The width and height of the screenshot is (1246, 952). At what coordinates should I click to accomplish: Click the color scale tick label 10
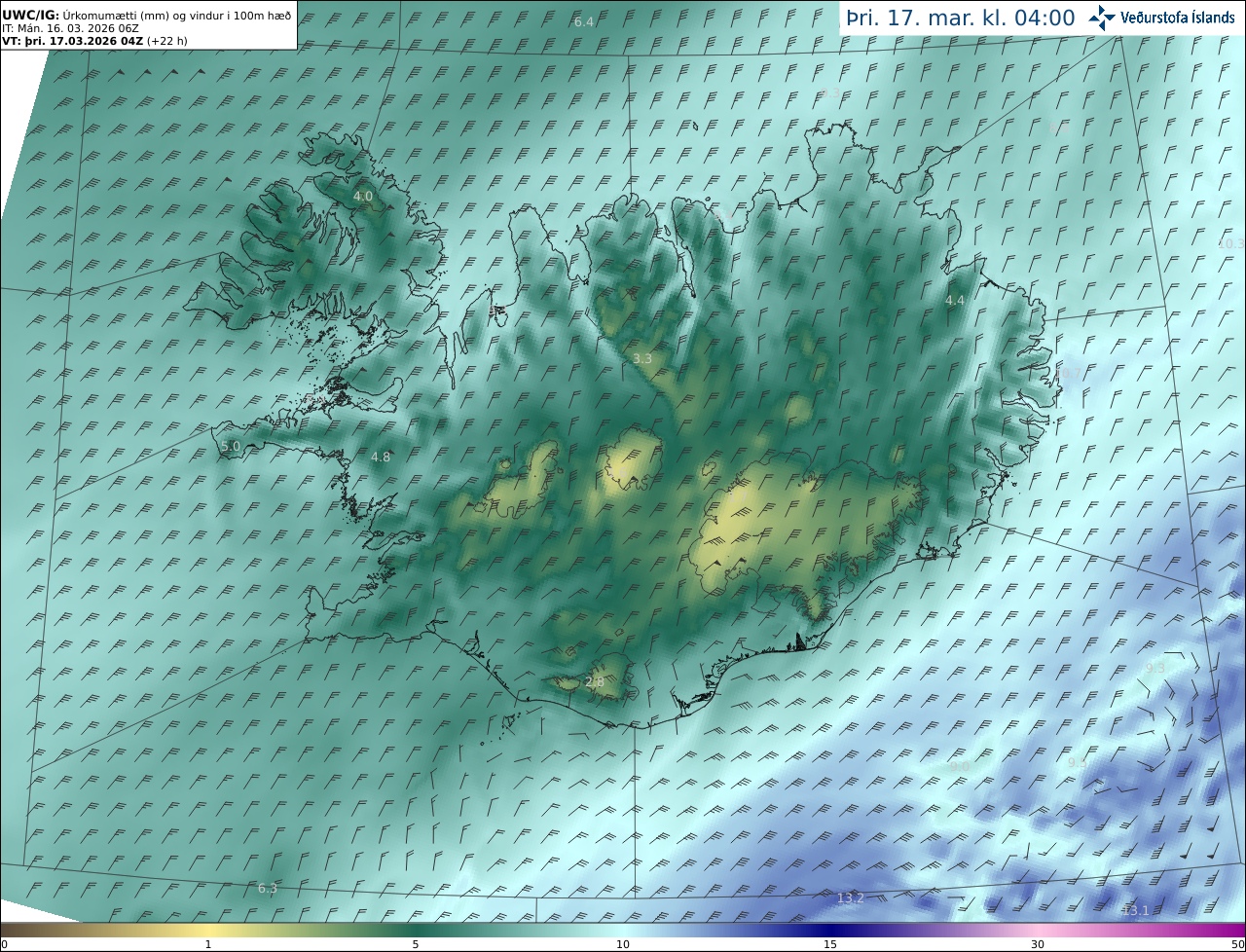623,944
